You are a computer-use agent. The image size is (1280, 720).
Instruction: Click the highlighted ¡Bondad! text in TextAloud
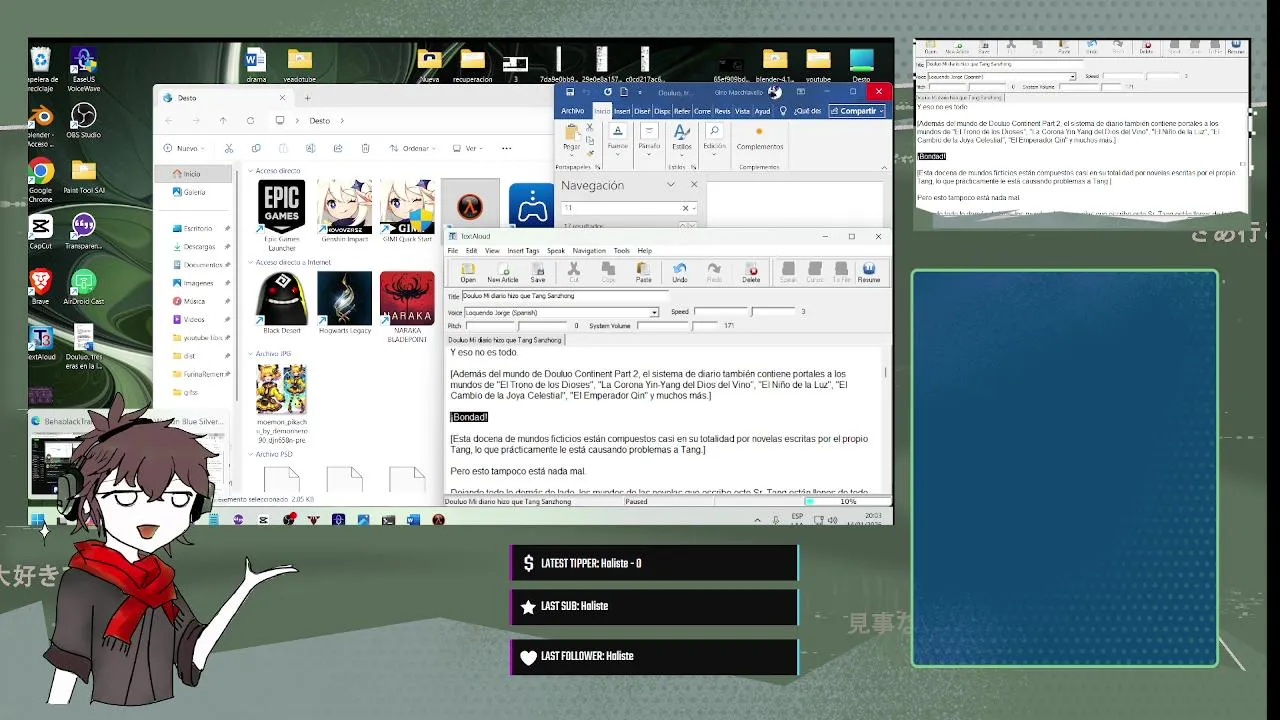469,417
